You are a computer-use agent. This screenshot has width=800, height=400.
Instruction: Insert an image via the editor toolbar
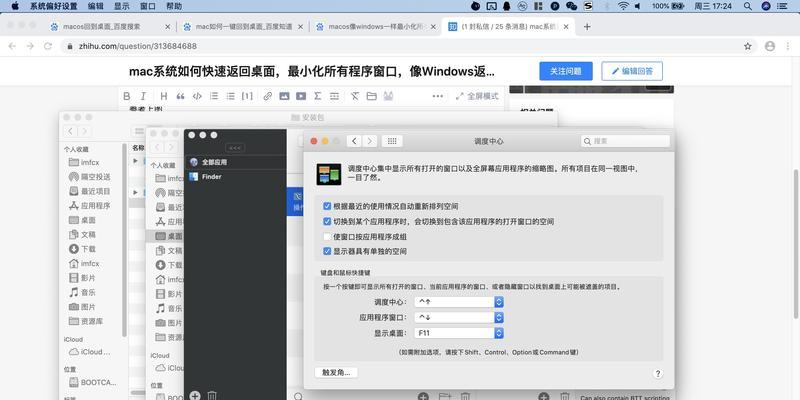(284, 96)
